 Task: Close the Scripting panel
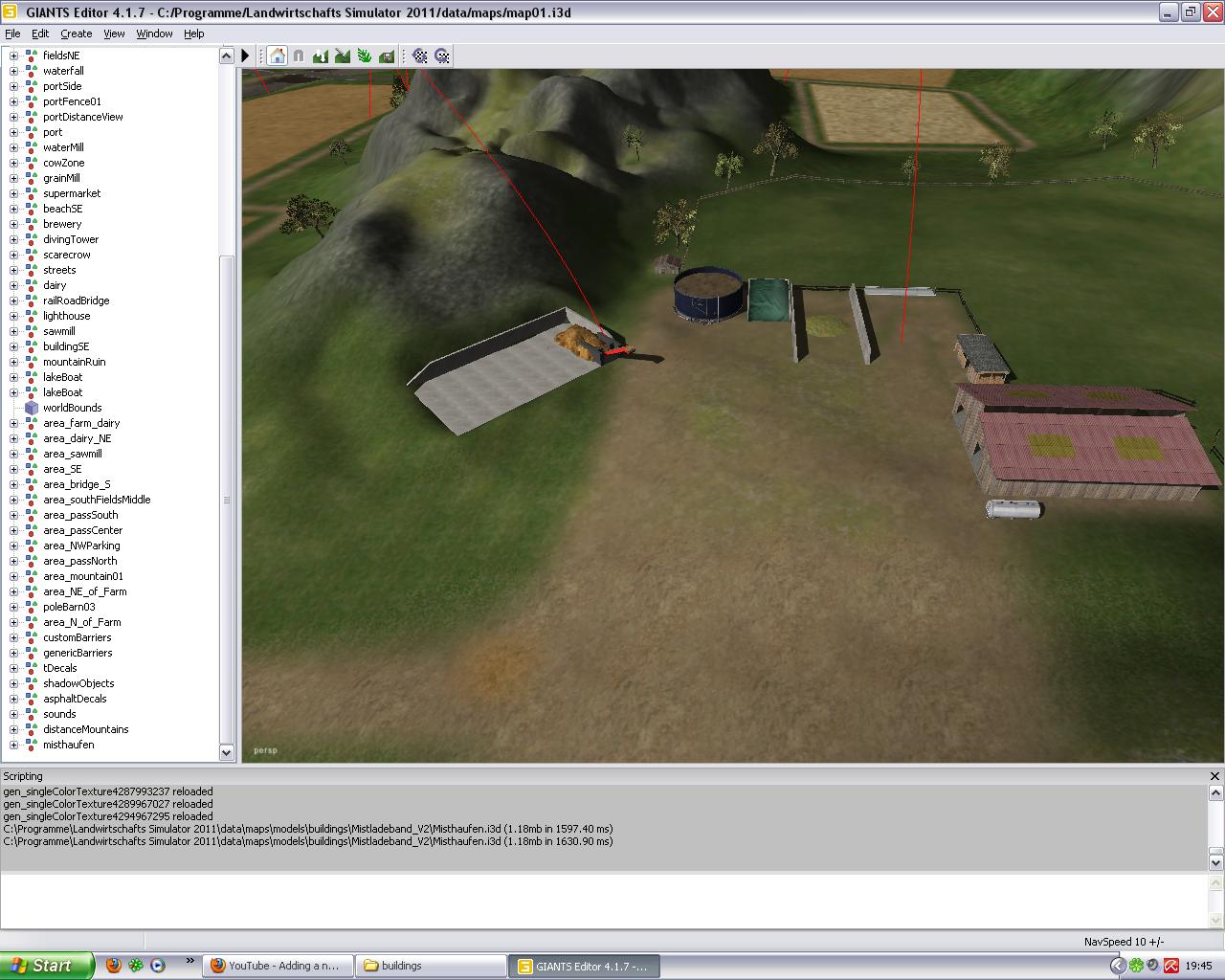(x=1214, y=776)
